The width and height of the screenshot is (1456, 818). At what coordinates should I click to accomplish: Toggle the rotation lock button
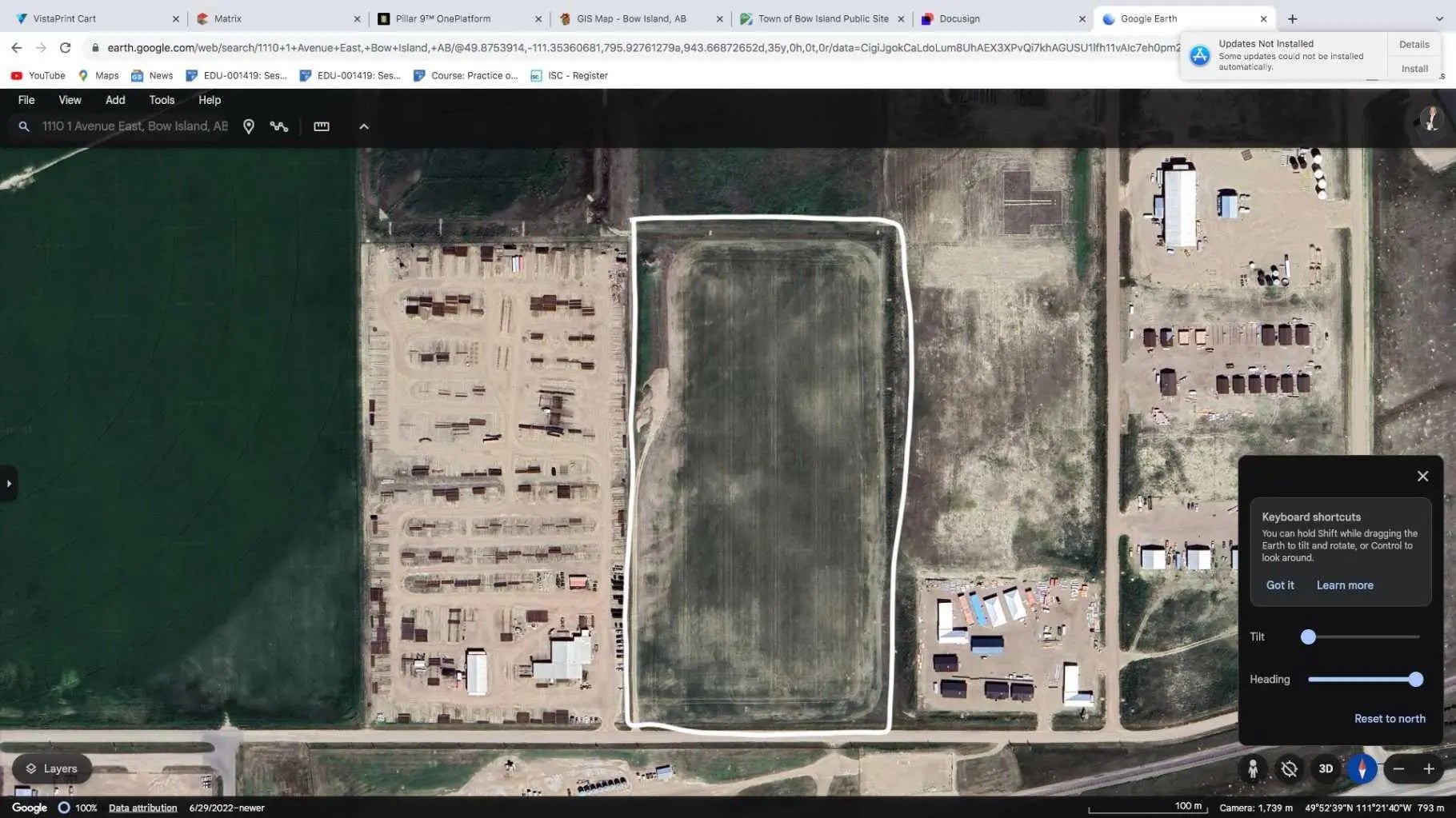pyautogui.click(x=1289, y=768)
